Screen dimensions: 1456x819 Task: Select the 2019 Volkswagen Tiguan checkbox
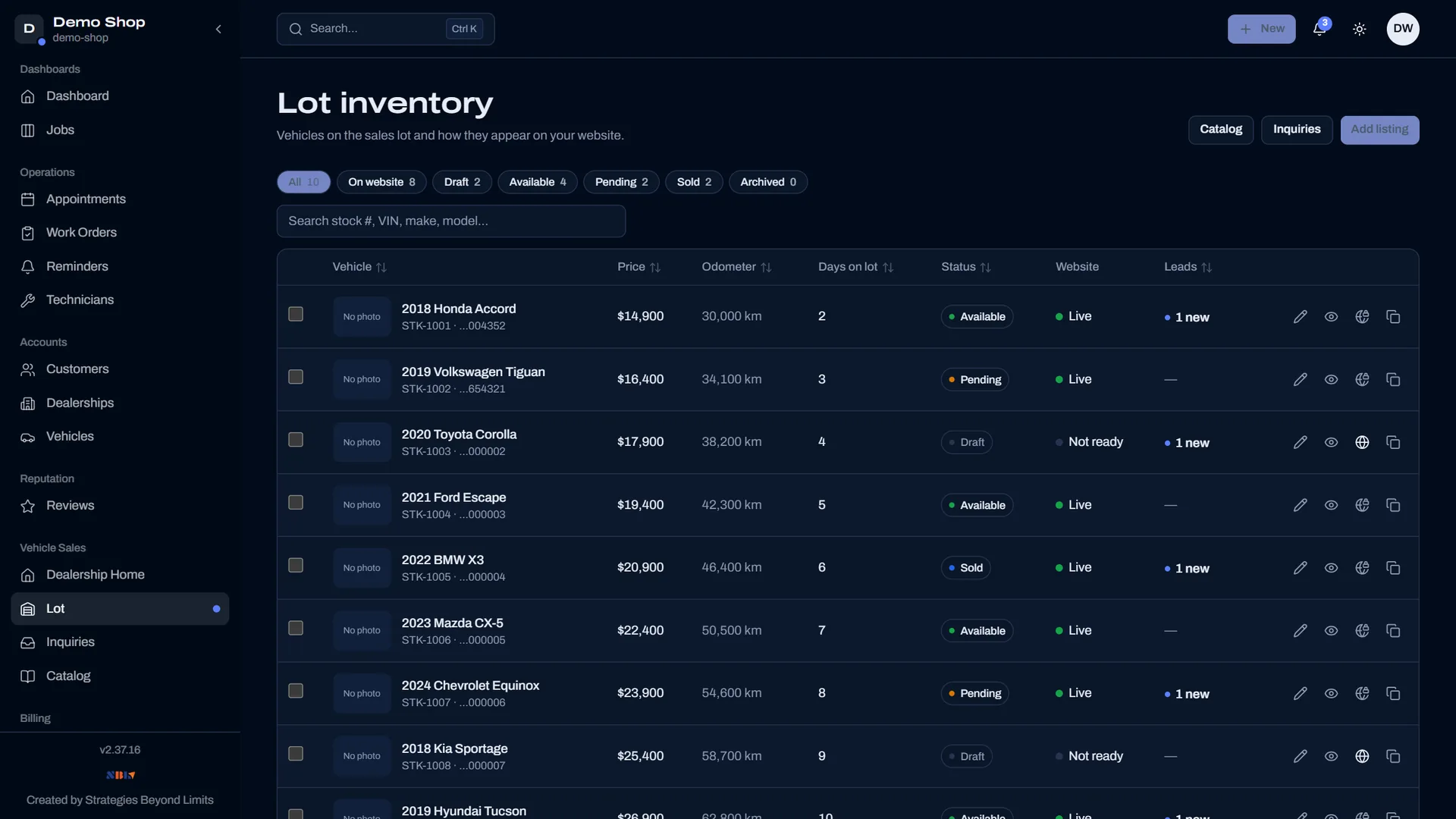pyautogui.click(x=296, y=377)
